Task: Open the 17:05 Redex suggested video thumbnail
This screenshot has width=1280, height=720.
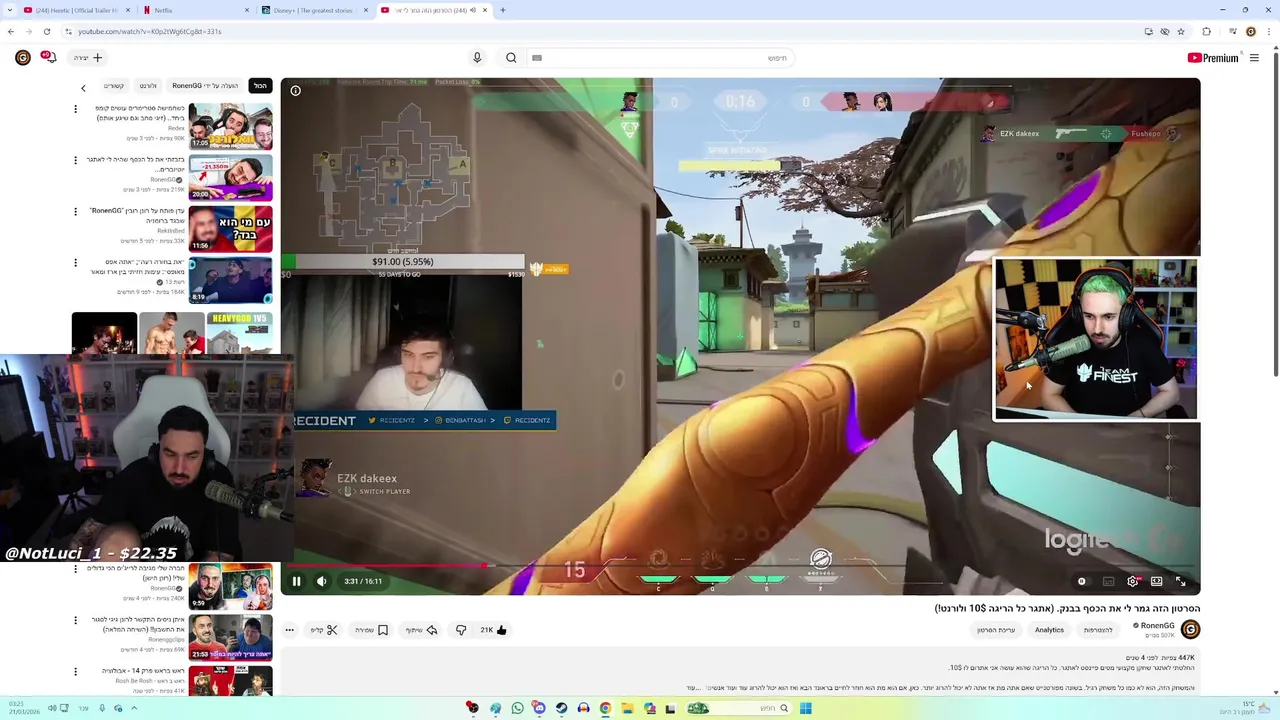Action: tap(230, 126)
